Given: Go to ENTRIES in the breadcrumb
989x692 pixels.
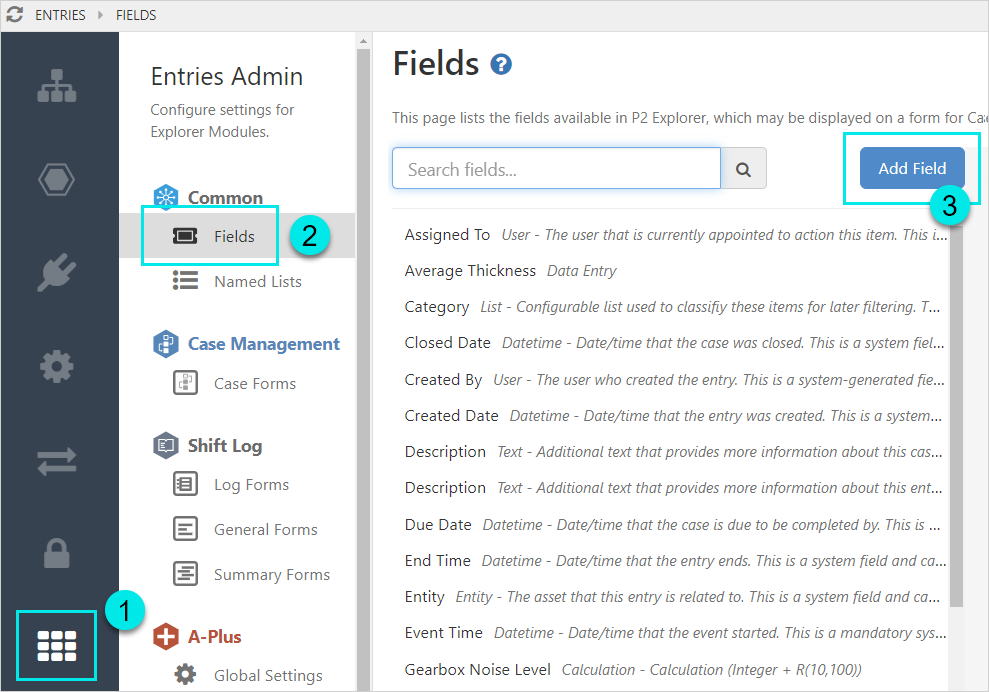Looking at the screenshot, I should 60,15.
